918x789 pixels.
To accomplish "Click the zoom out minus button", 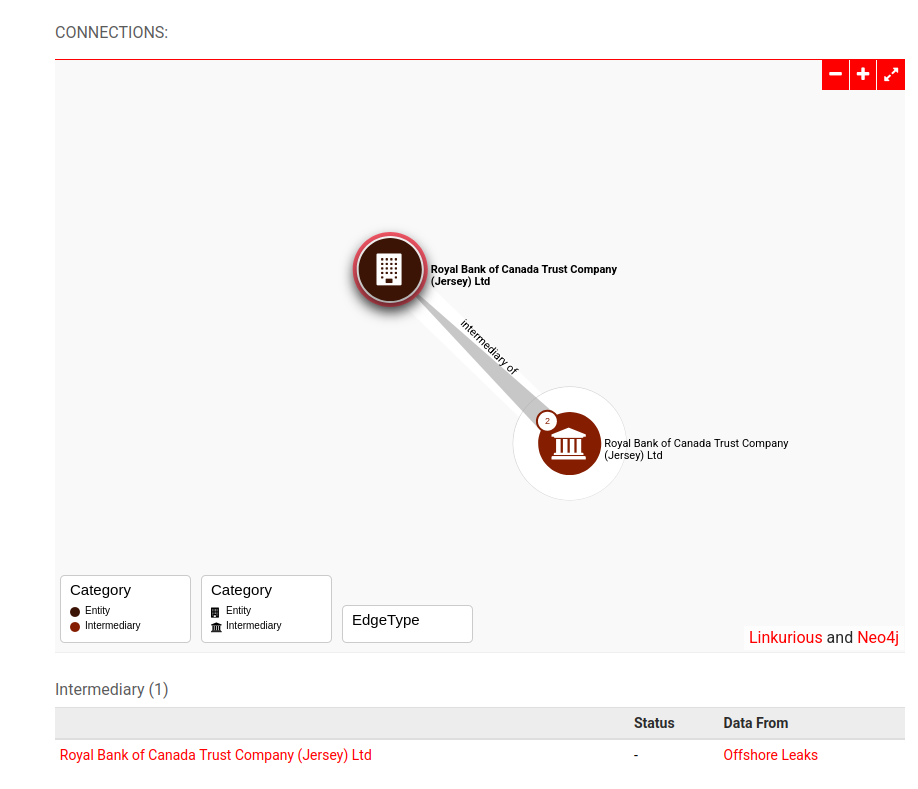I will (x=835, y=75).
